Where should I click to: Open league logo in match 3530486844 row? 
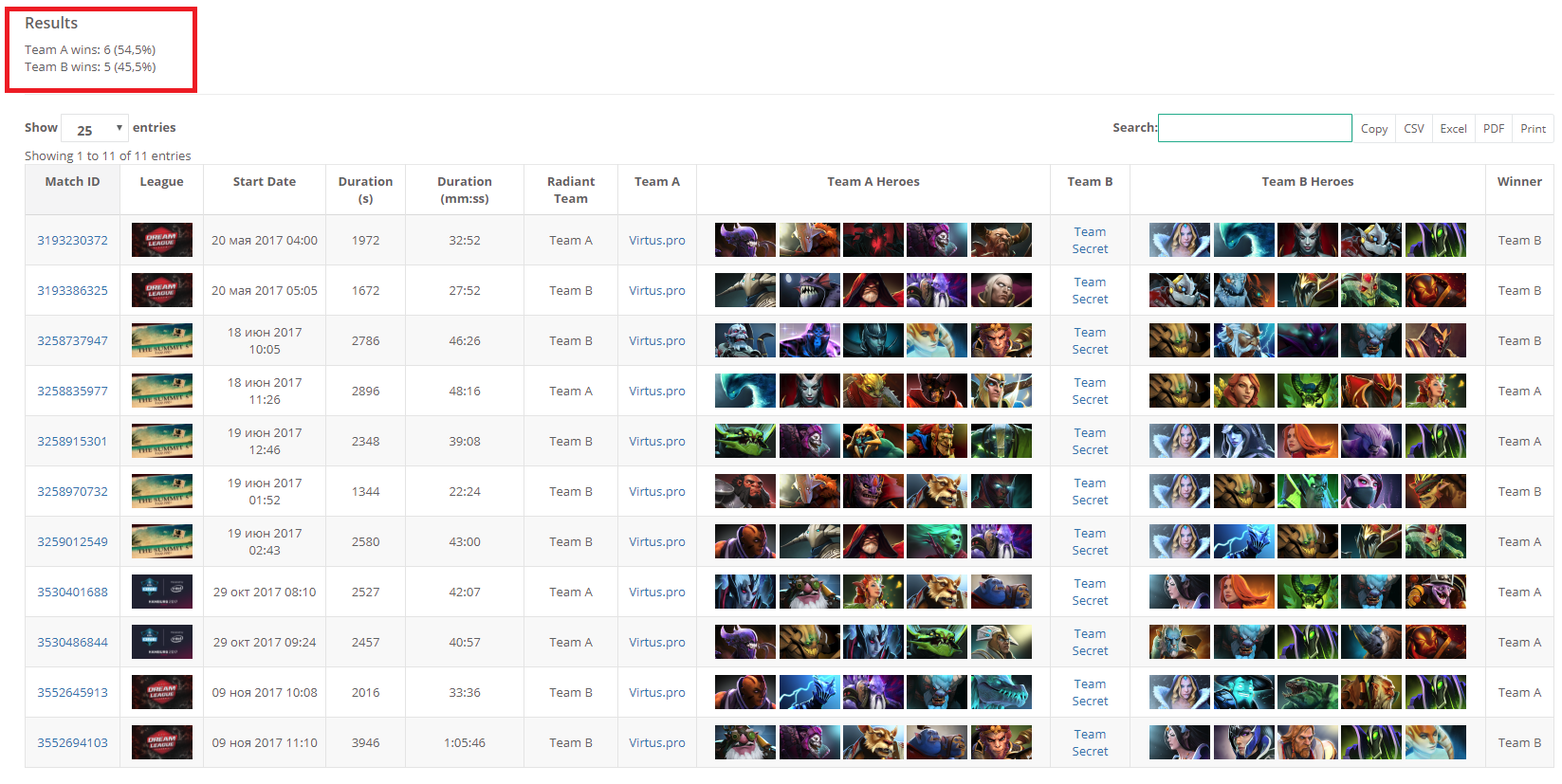tap(162, 642)
